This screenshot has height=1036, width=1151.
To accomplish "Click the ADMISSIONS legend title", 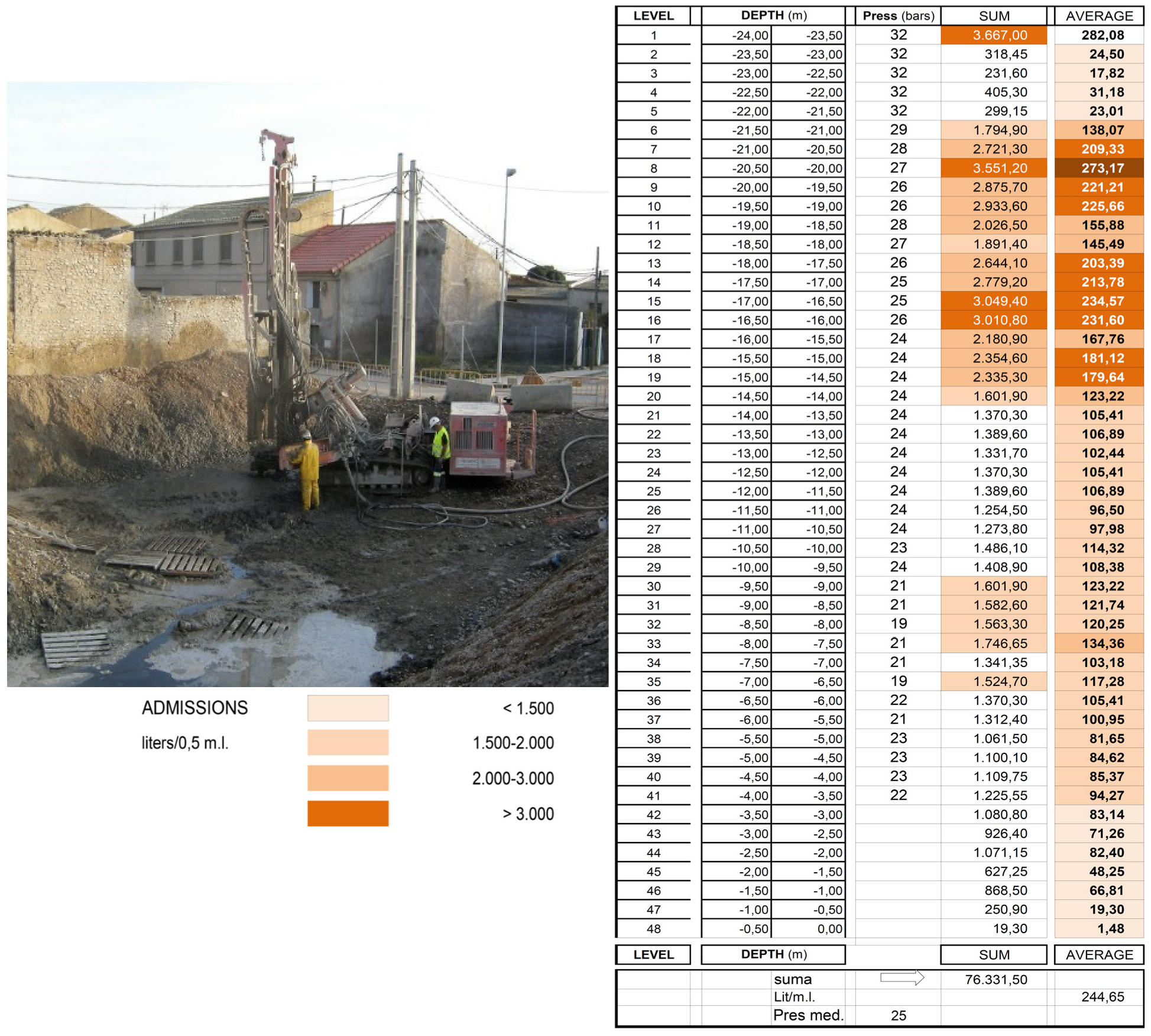I will pyautogui.click(x=194, y=708).
